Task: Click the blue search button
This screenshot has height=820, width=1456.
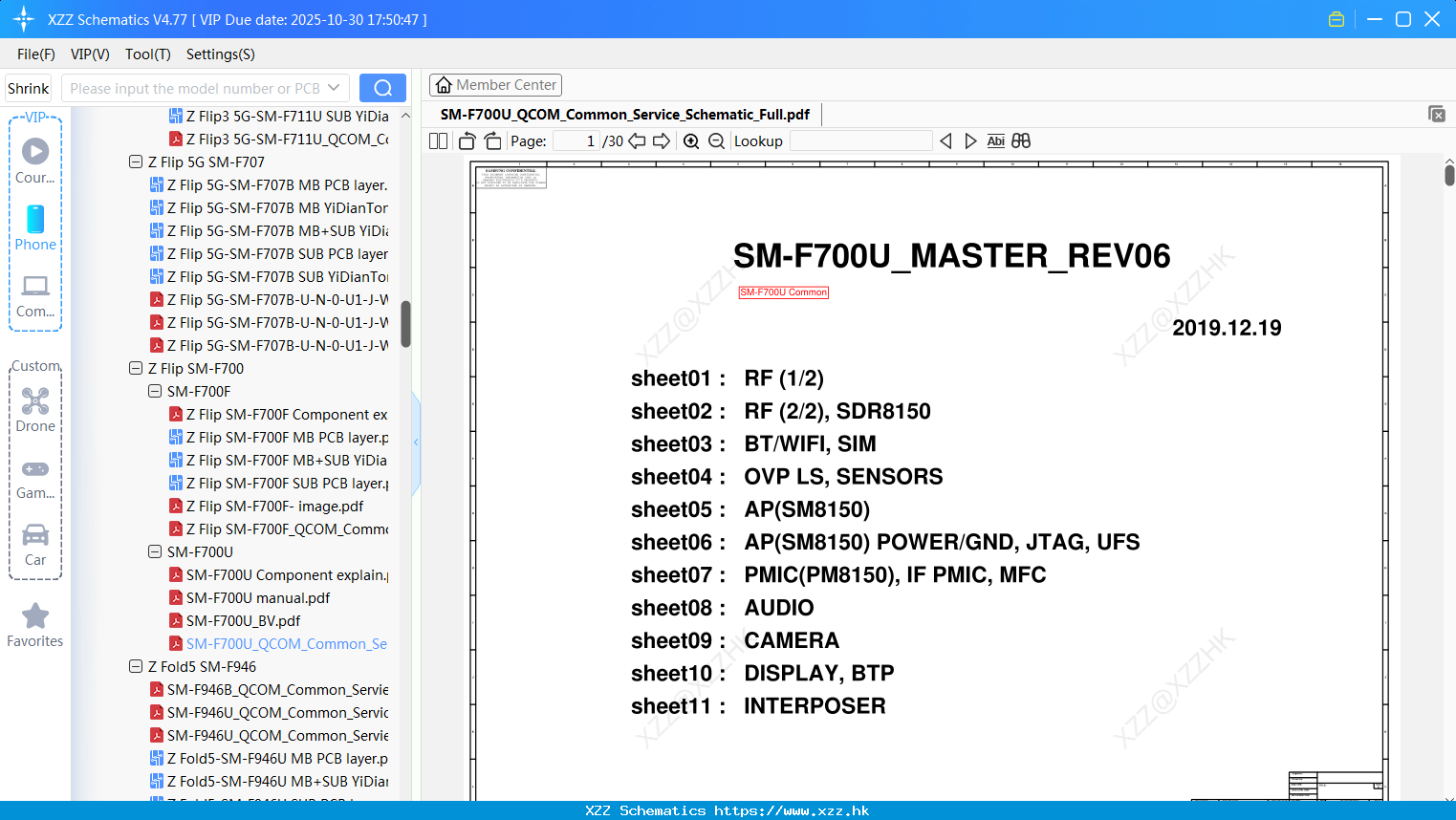Action: (x=382, y=88)
